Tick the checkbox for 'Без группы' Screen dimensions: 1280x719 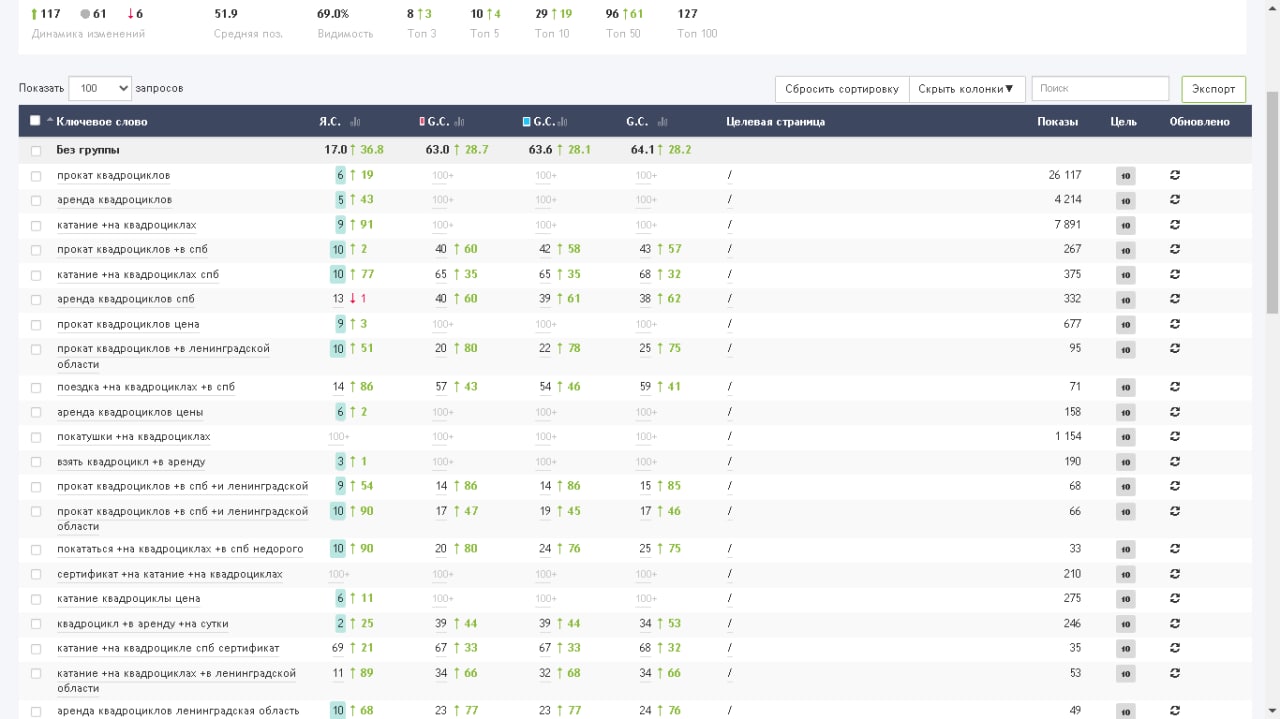tap(36, 151)
